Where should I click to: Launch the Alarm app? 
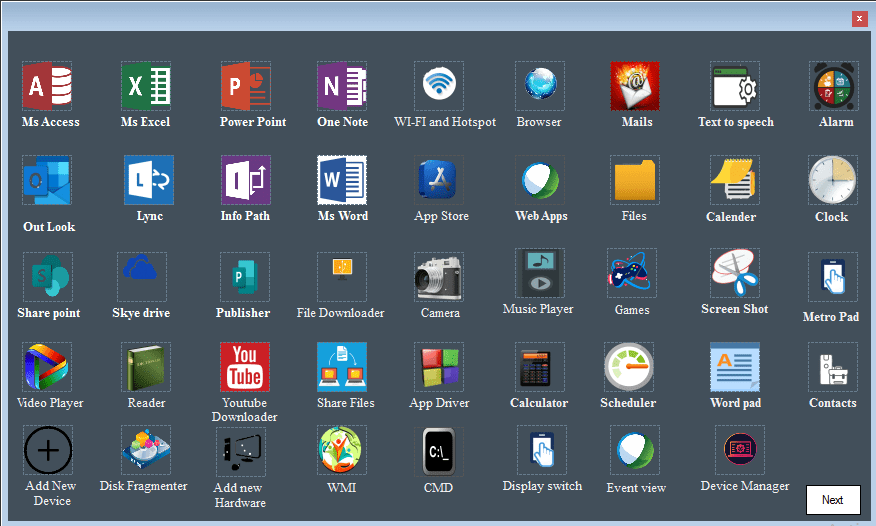click(833, 86)
